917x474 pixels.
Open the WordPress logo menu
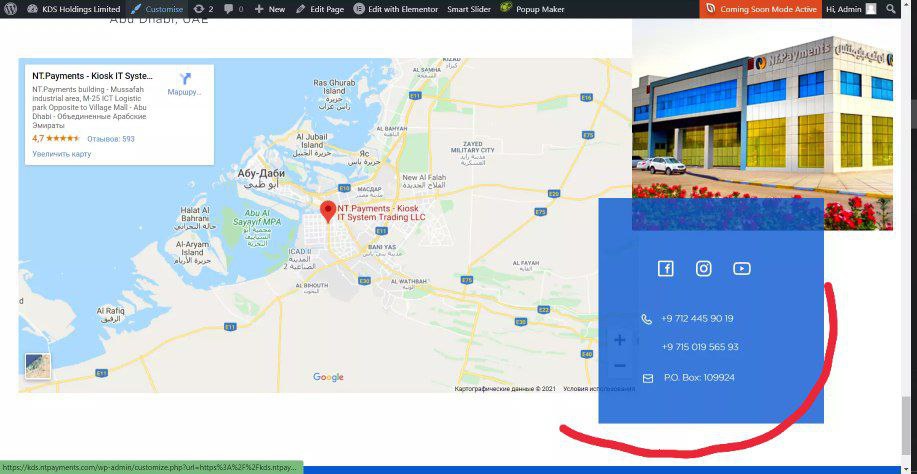coord(12,9)
